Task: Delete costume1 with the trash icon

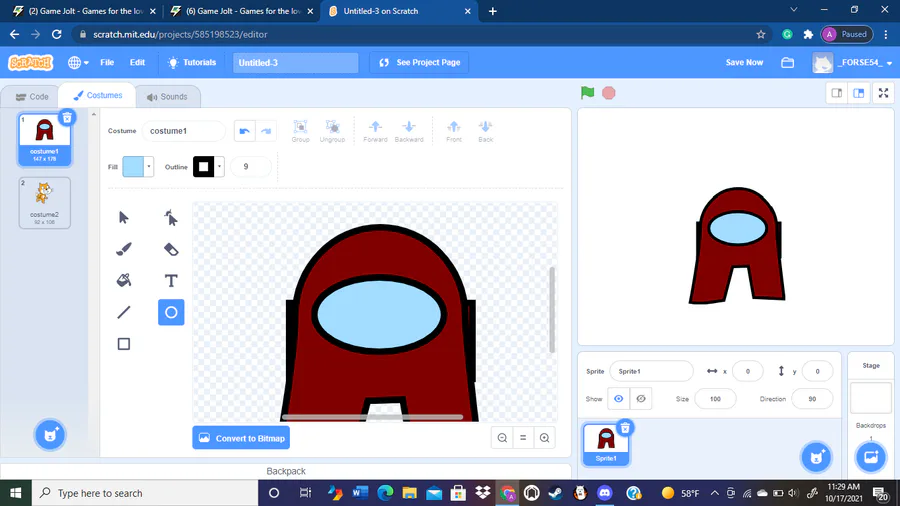Action: 67,118
